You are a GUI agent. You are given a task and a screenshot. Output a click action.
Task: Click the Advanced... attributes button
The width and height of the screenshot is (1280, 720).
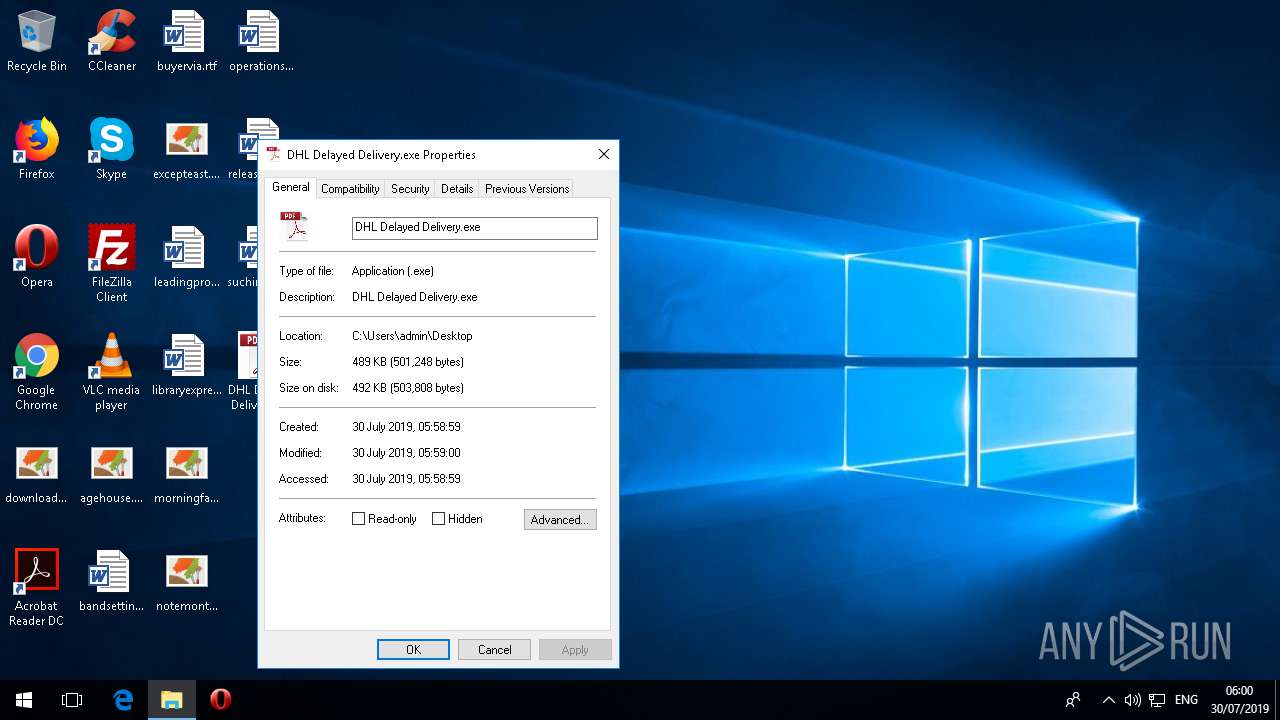coord(560,520)
